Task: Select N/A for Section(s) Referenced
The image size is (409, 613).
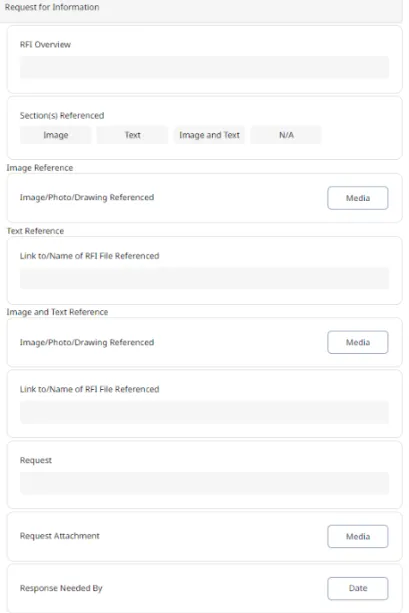Action: pyautogui.click(x=286, y=135)
